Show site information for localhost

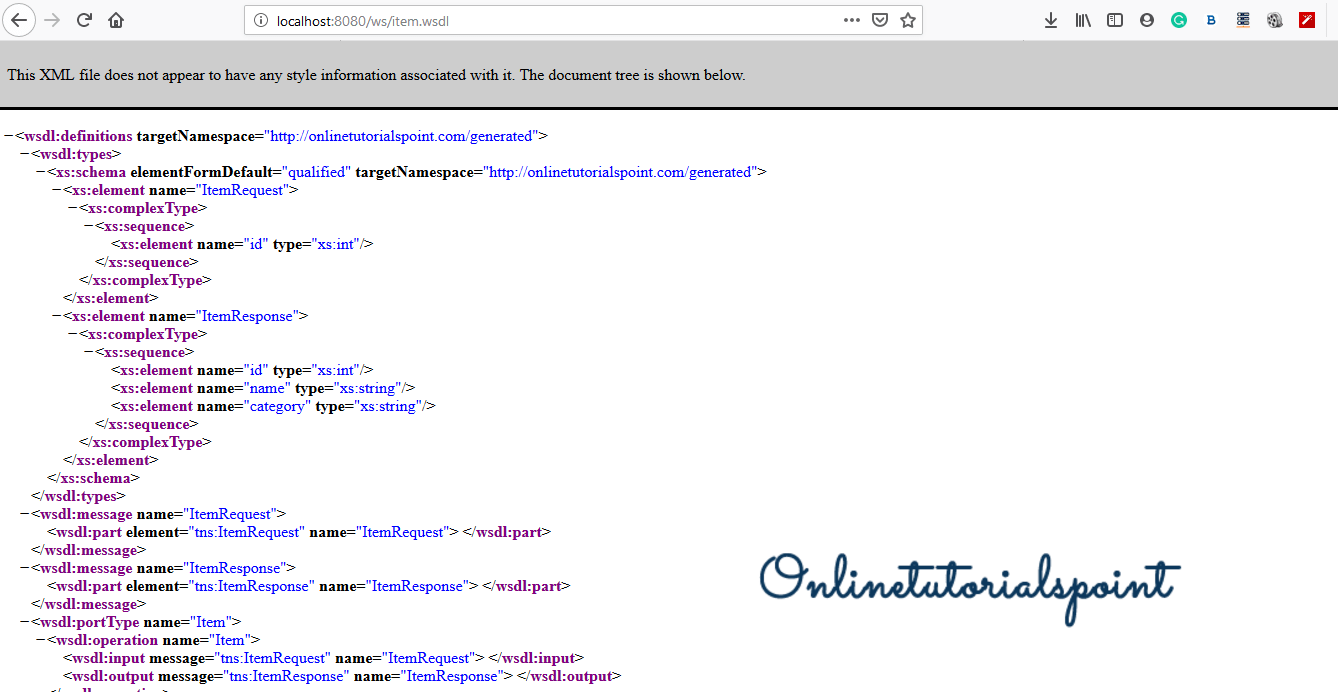pos(261,20)
